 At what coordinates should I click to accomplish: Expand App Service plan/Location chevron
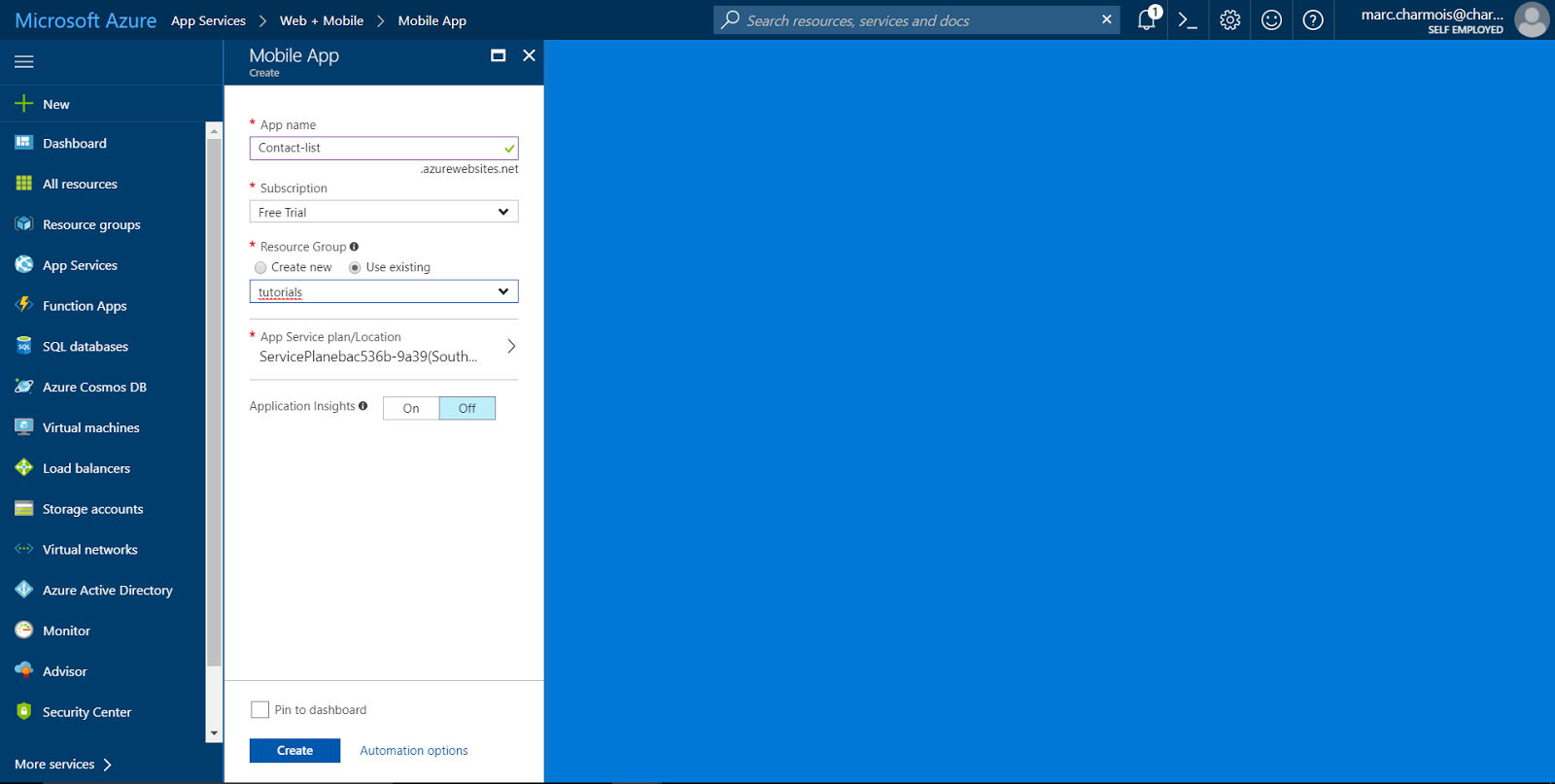pos(511,347)
